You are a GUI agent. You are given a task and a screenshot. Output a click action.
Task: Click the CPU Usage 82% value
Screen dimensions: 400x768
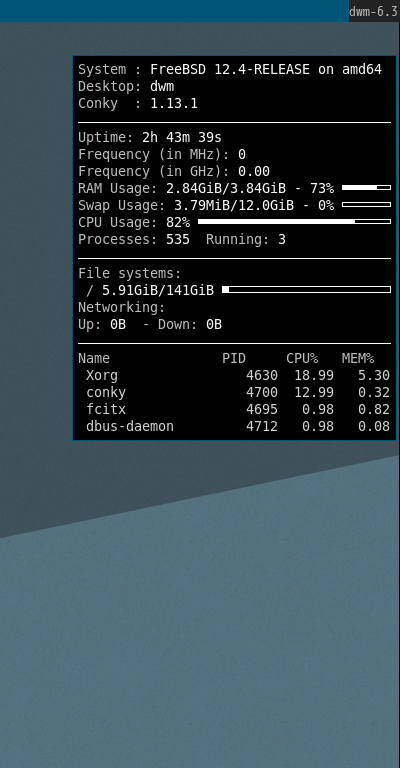coord(178,223)
